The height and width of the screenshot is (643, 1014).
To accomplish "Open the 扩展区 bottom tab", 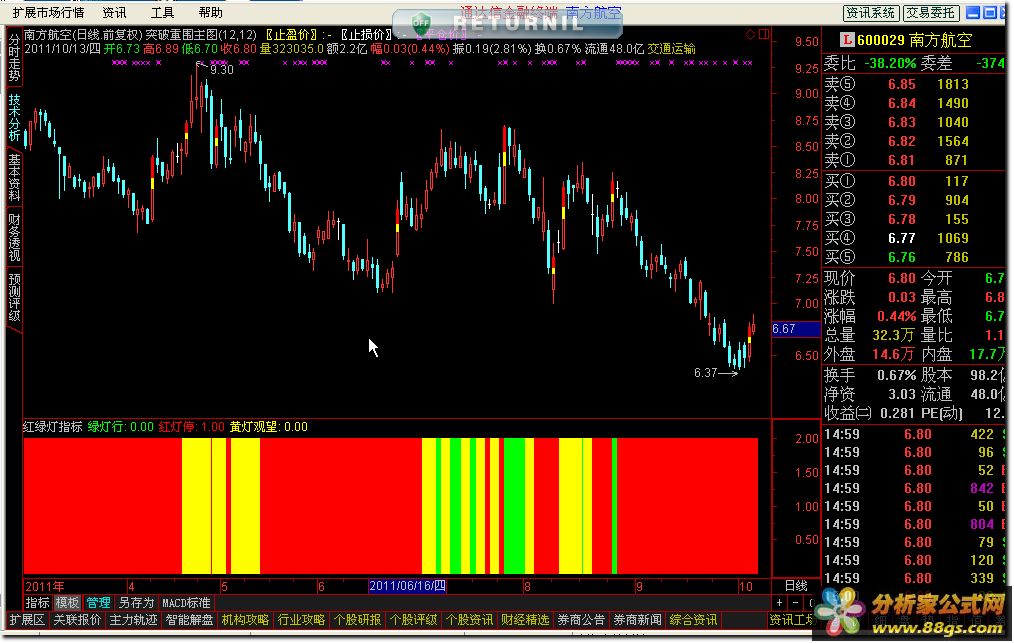I will pyautogui.click(x=27, y=620).
